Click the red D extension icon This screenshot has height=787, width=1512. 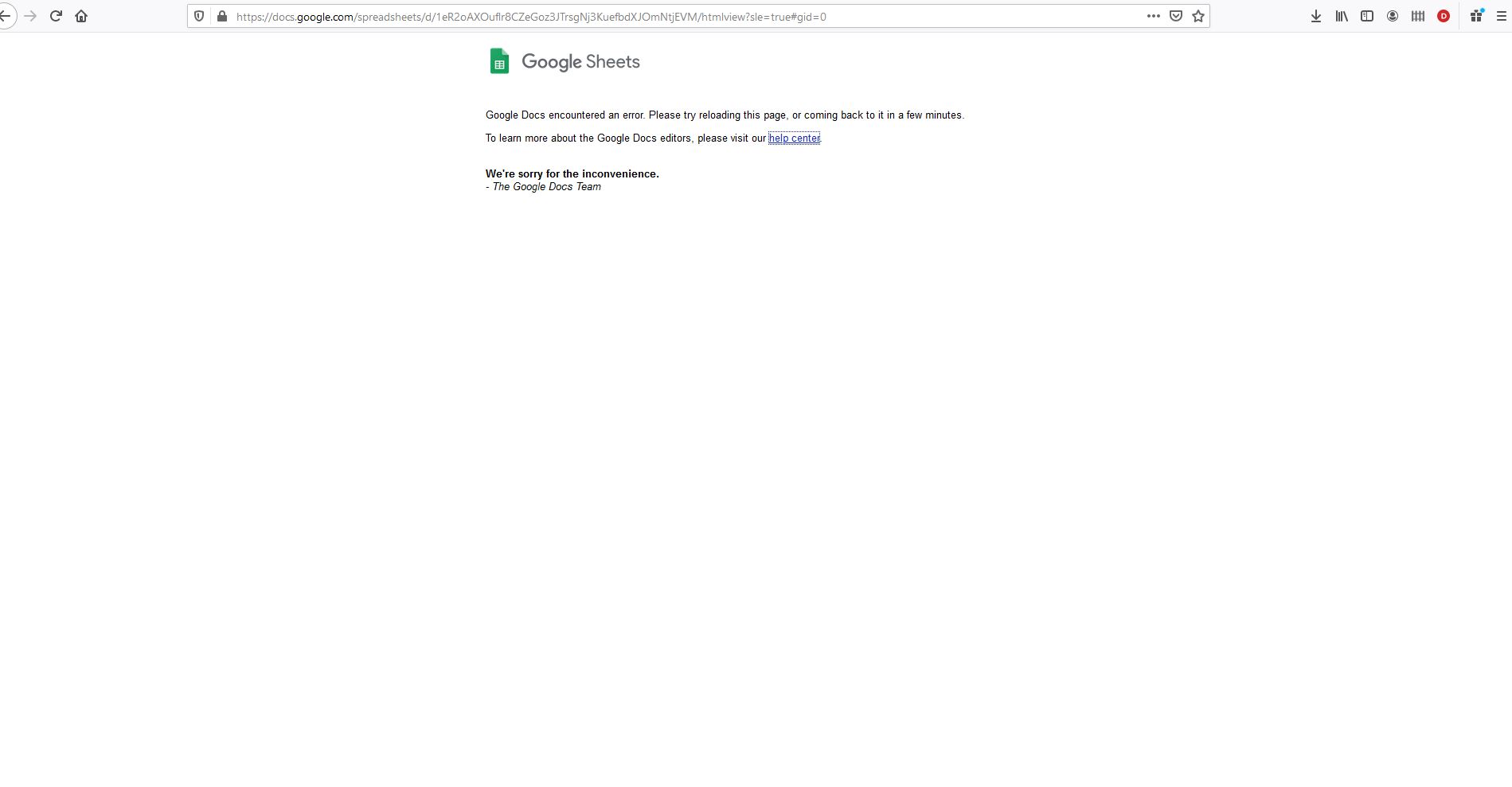1443,16
